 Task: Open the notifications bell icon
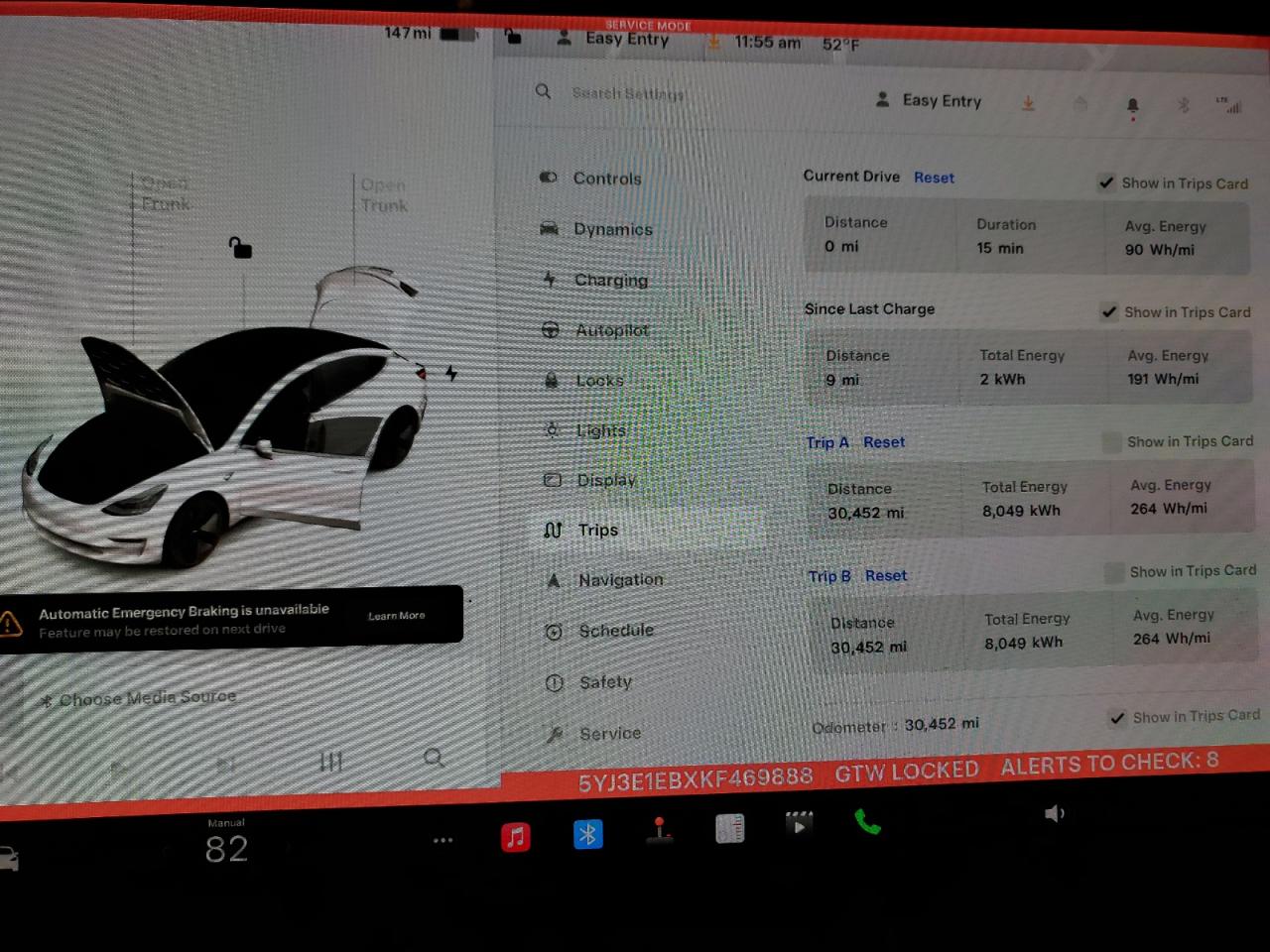1132,106
